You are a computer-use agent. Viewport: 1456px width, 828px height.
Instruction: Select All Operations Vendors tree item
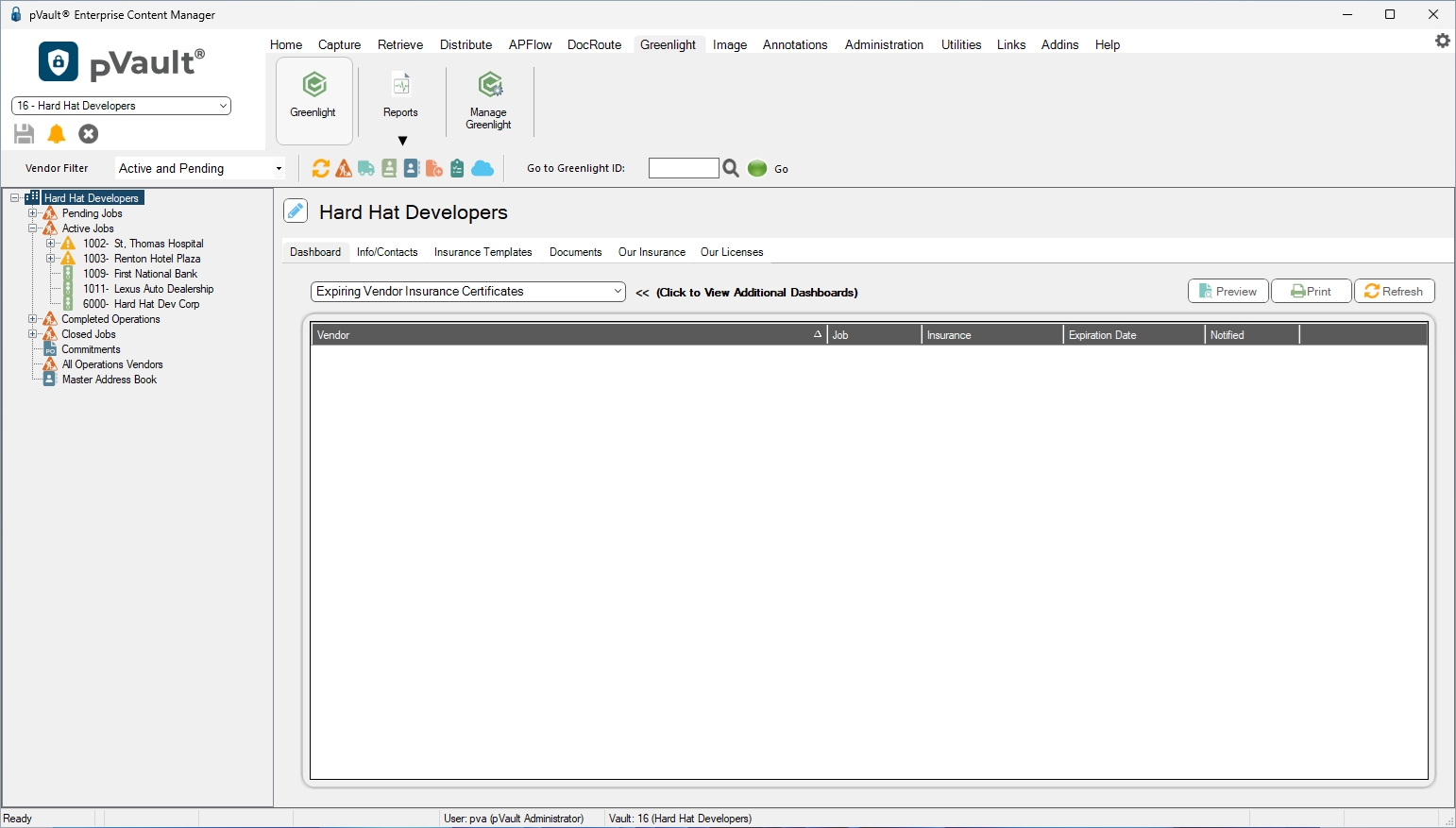click(112, 364)
